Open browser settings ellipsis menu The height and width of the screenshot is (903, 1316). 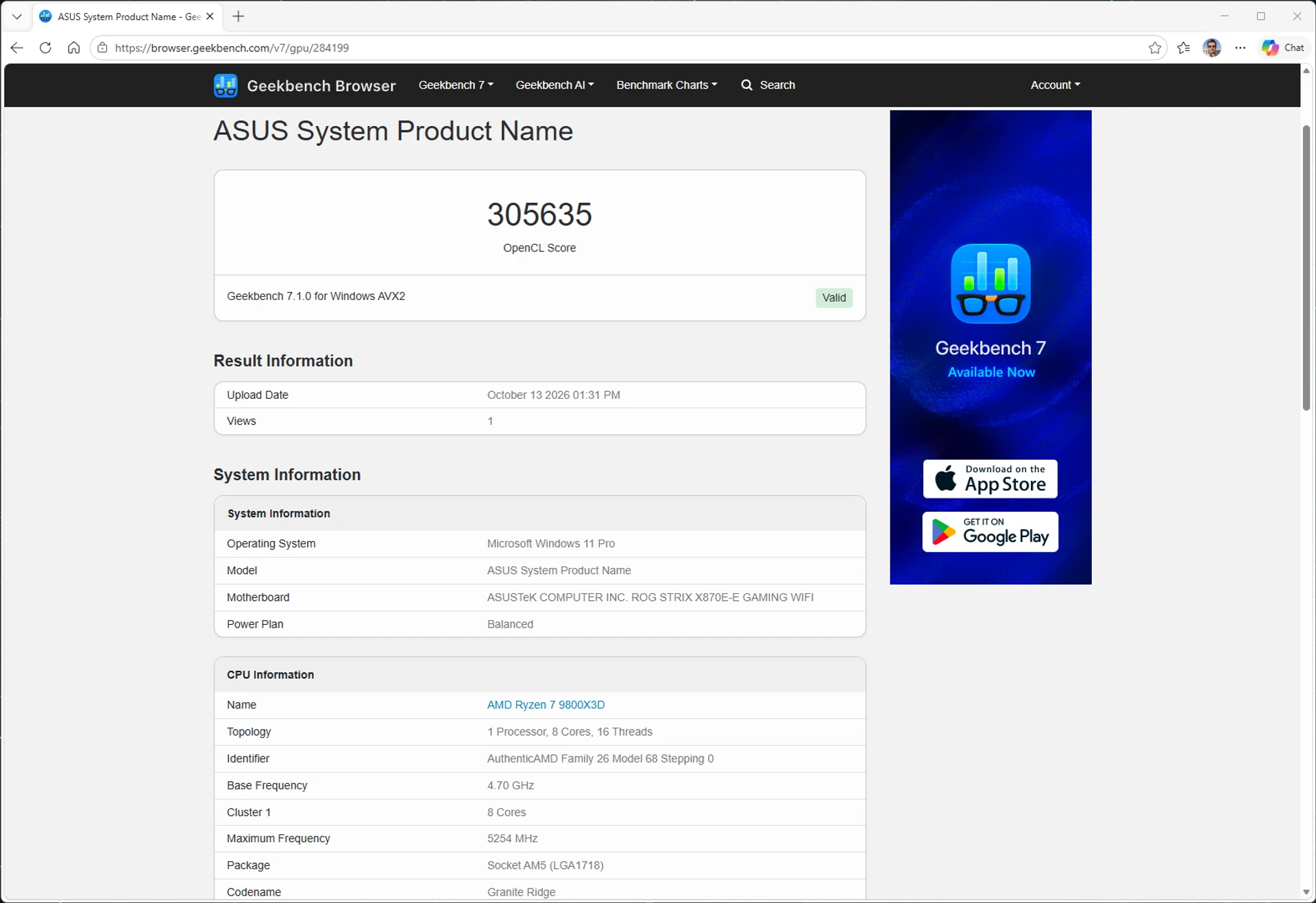[x=1241, y=48]
